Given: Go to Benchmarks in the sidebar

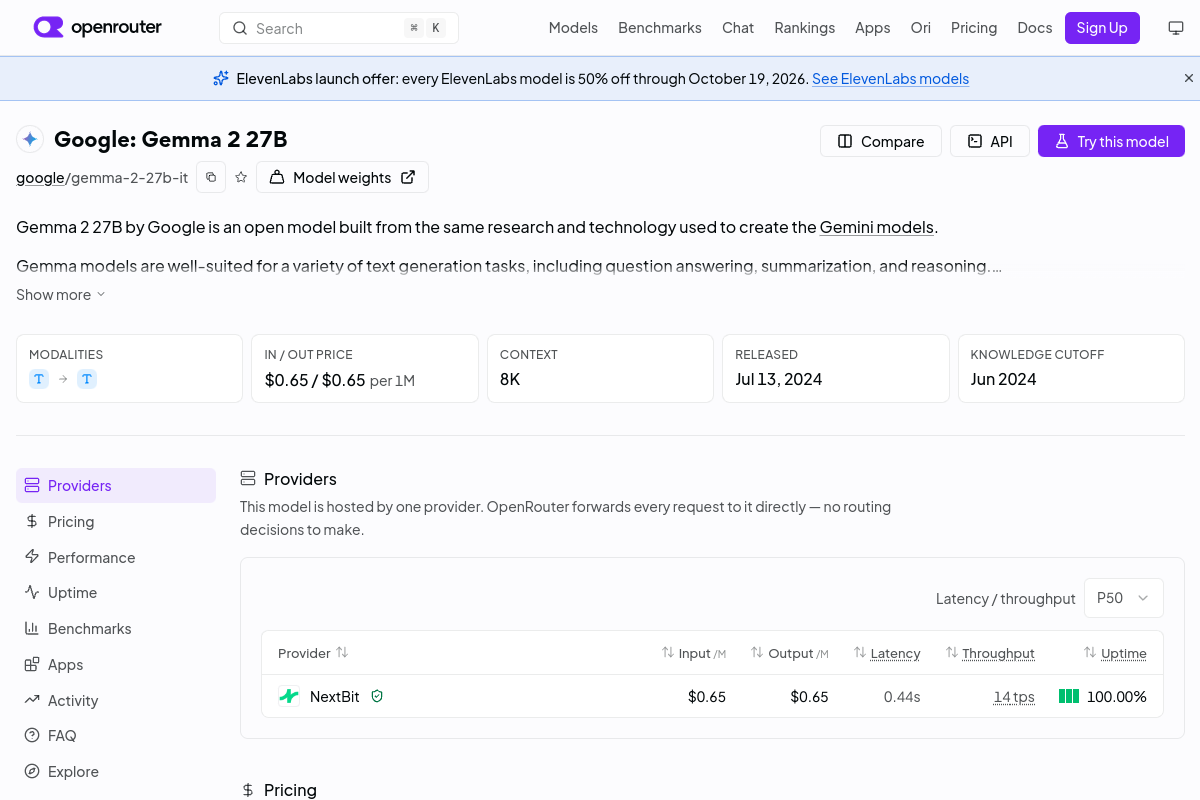Looking at the screenshot, I should coord(116,628).
